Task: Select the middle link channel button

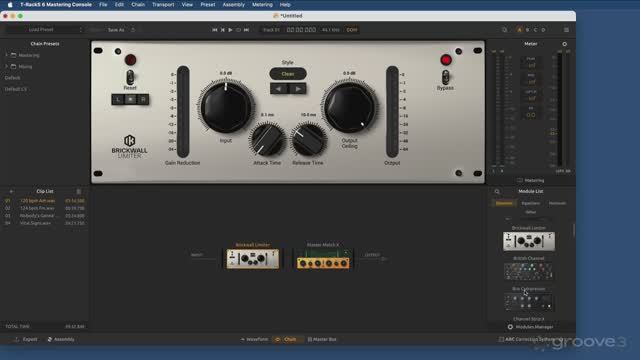Action: click(x=131, y=99)
